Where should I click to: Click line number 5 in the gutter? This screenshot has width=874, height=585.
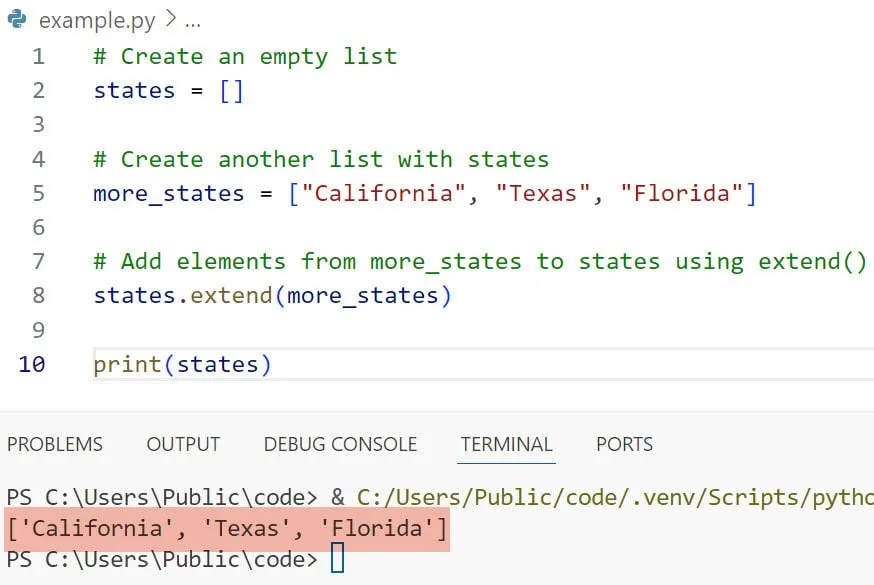pos(38,193)
